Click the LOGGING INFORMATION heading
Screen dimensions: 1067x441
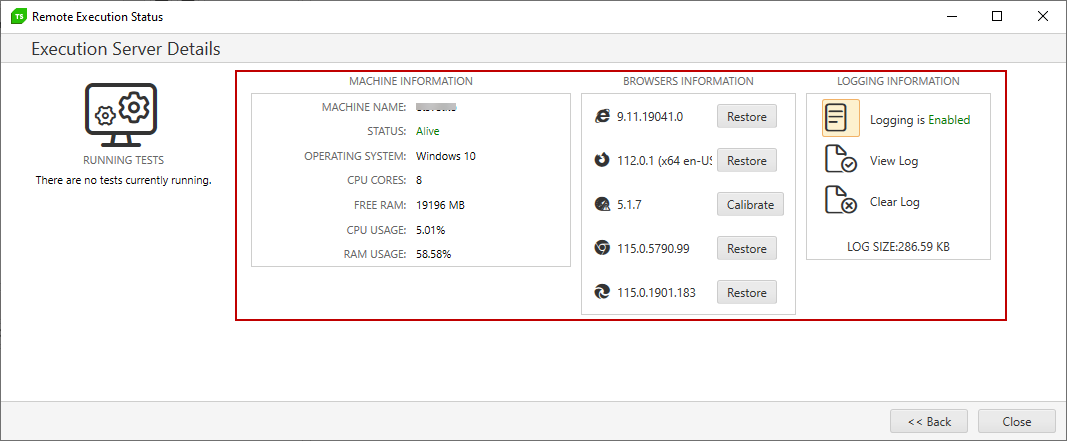click(898, 81)
